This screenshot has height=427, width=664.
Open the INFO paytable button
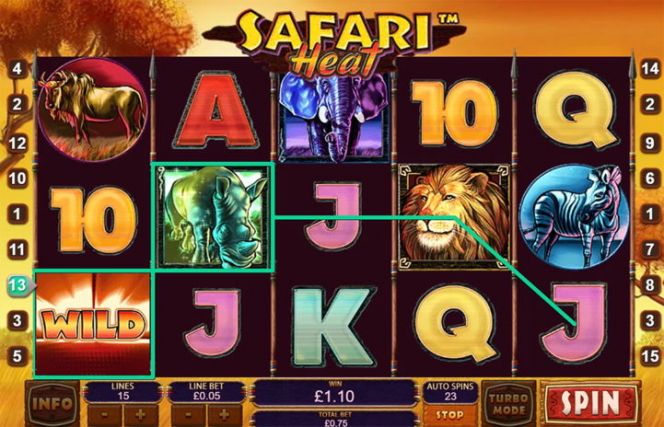tap(52, 404)
